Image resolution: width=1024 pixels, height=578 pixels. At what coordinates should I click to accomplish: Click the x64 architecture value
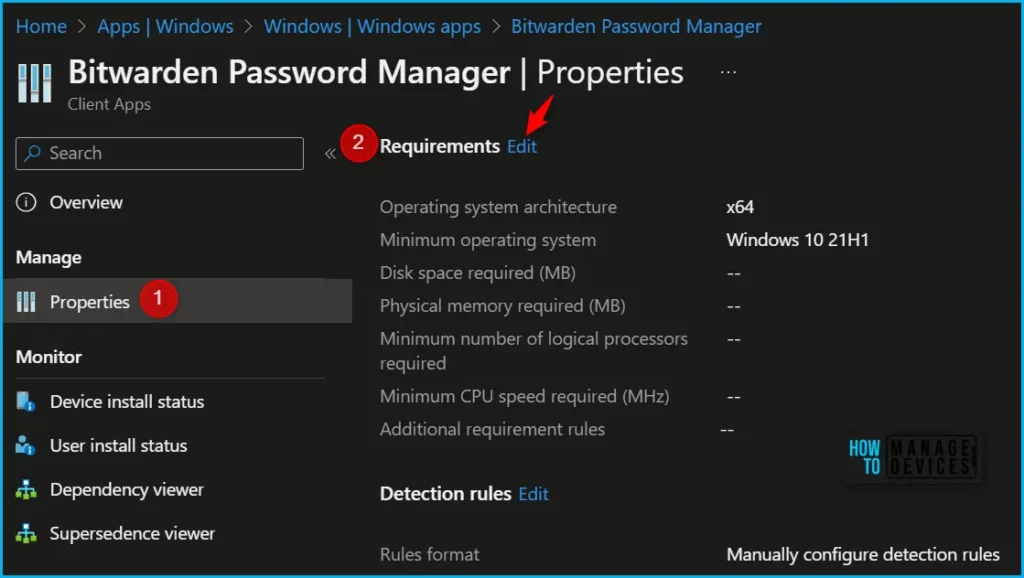[740, 207]
